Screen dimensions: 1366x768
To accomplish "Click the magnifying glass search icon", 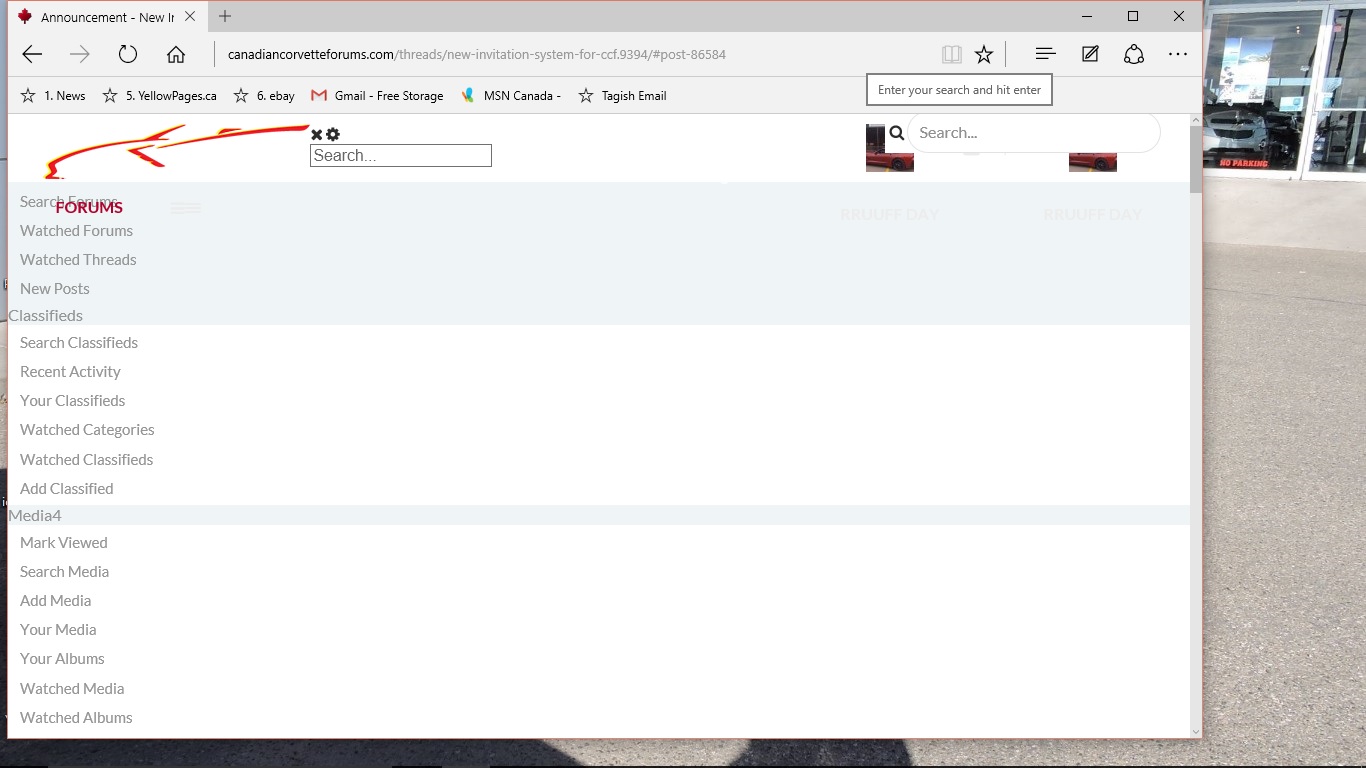I will [x=895, y=132].
